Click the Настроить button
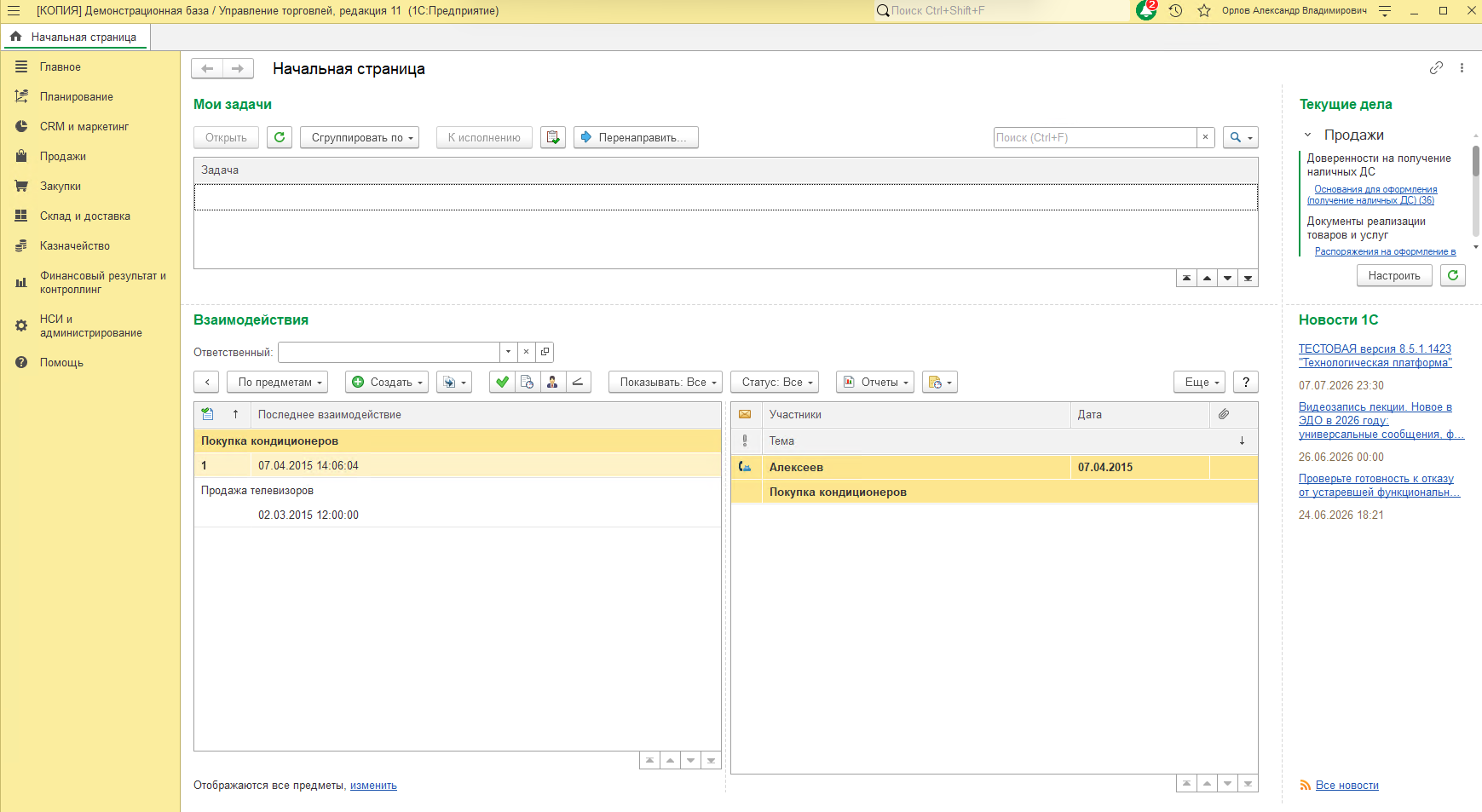The width and height of the screenshot is (1482, 812). click(1394, 275)
